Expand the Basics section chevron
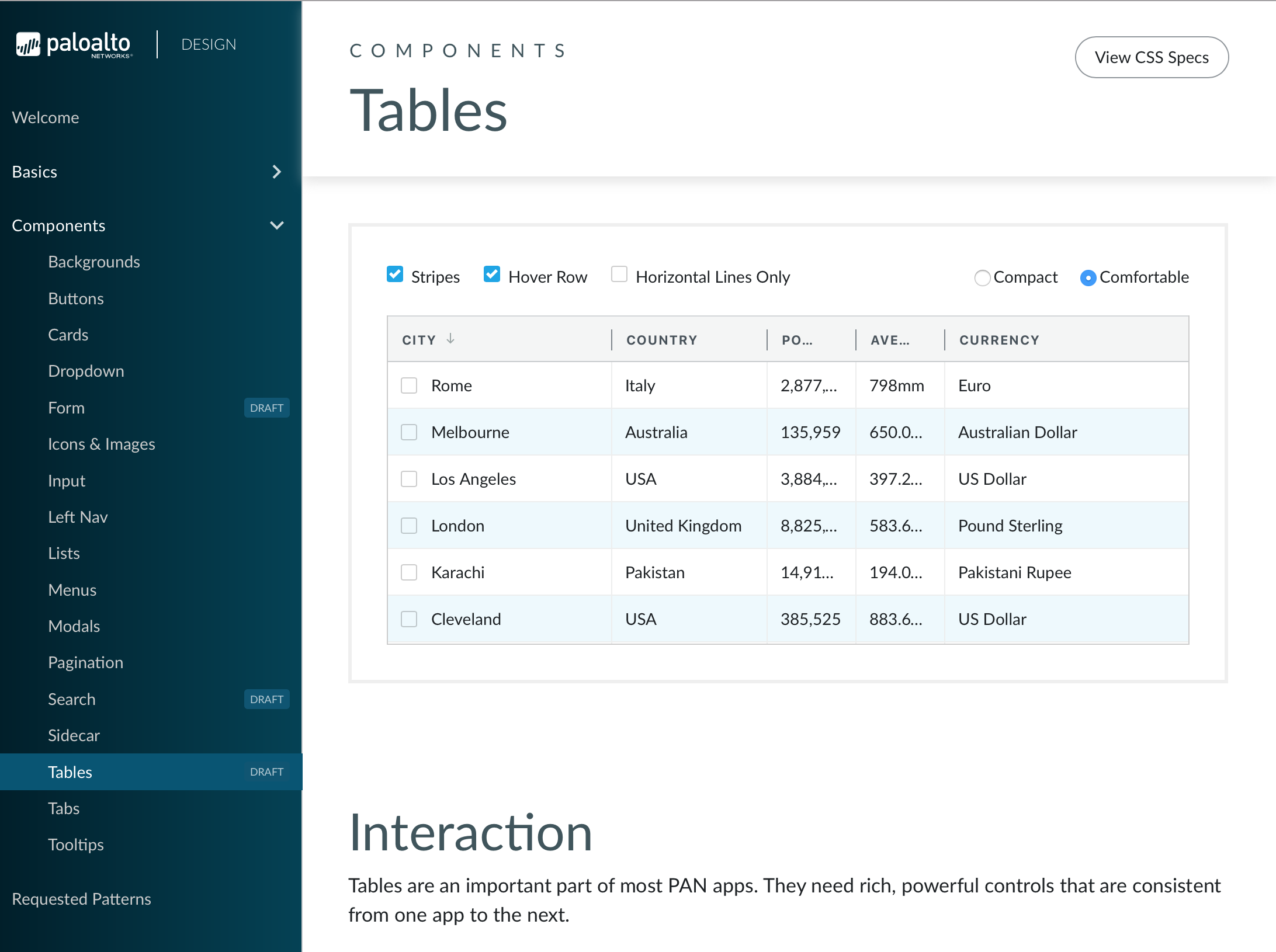The image size is (1276, 952). tap(277, 172)
